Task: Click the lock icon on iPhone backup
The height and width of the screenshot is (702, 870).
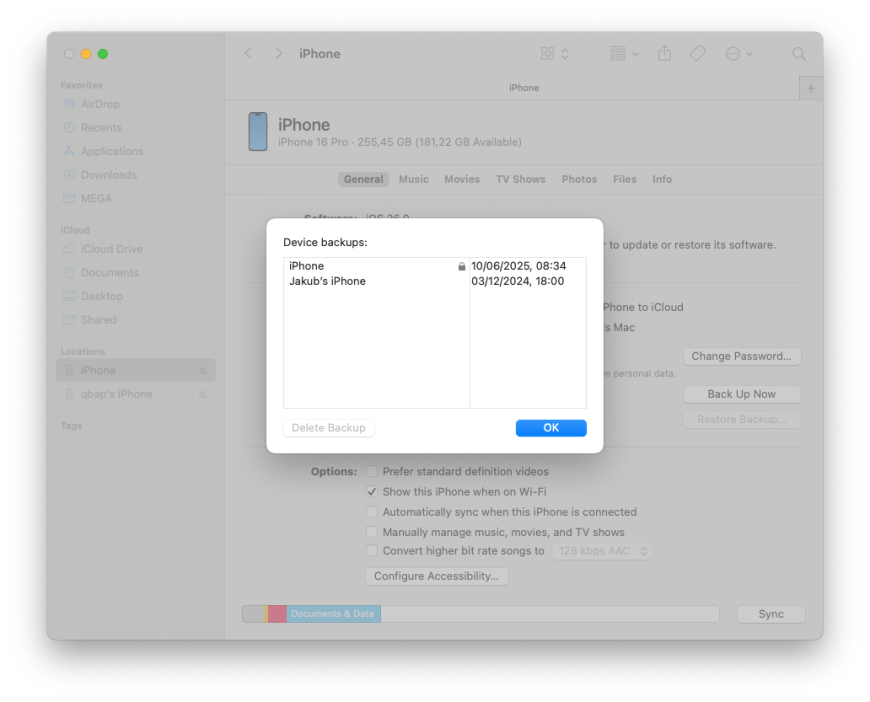Action: tap(461, 266)
